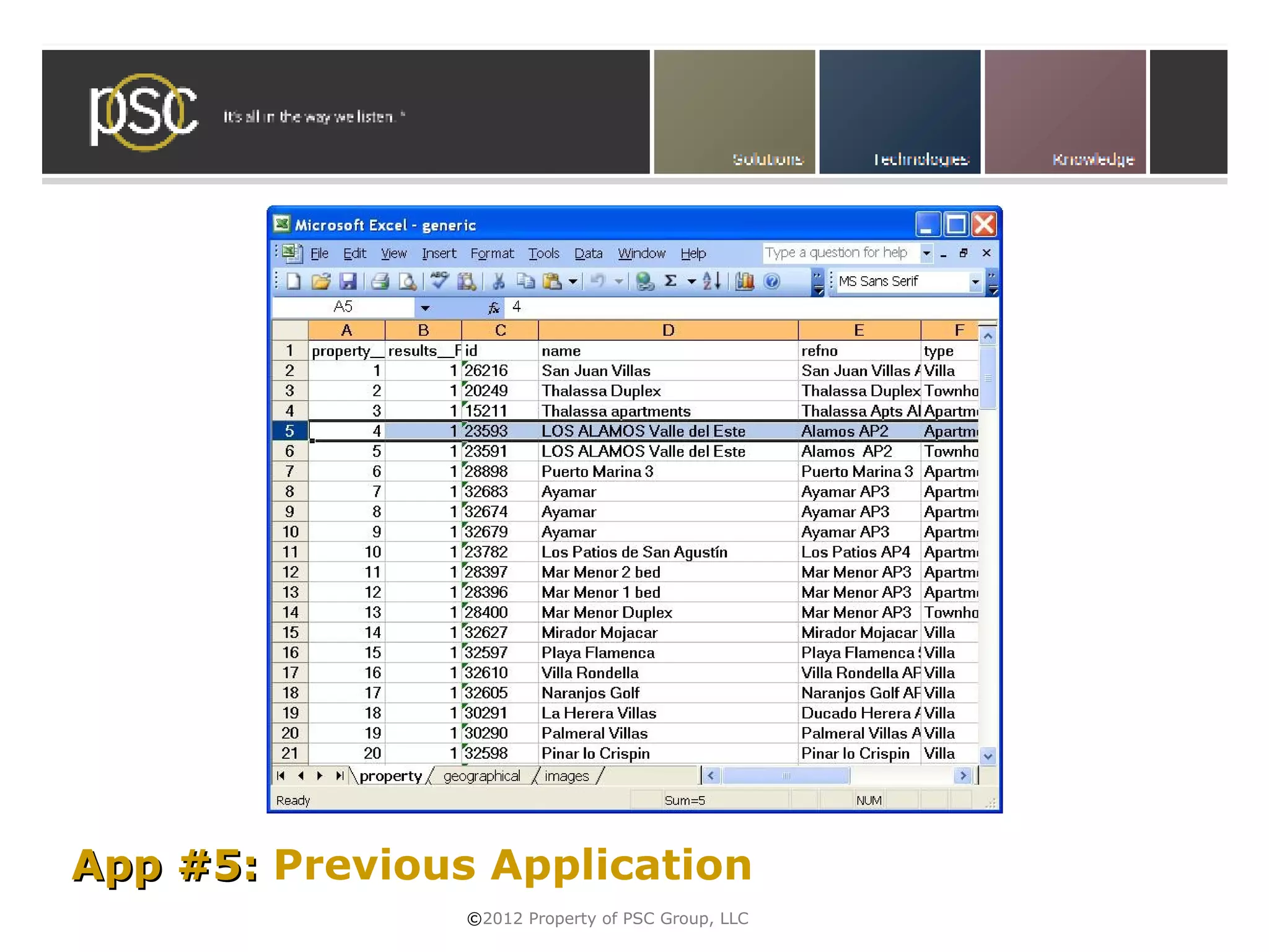Go to previous sheet tab arrow
Screen dimensions: 1269x952
301,775
